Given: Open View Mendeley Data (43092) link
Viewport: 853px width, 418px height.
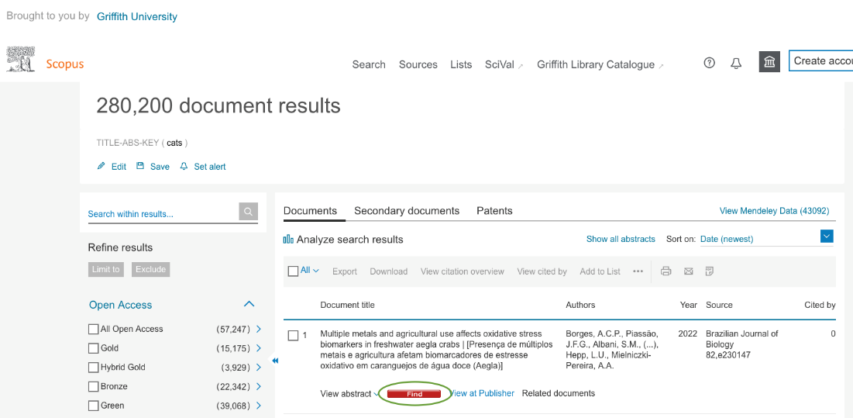Looking at the screenshot, I should pyautogui.click(x=774, y=211).
